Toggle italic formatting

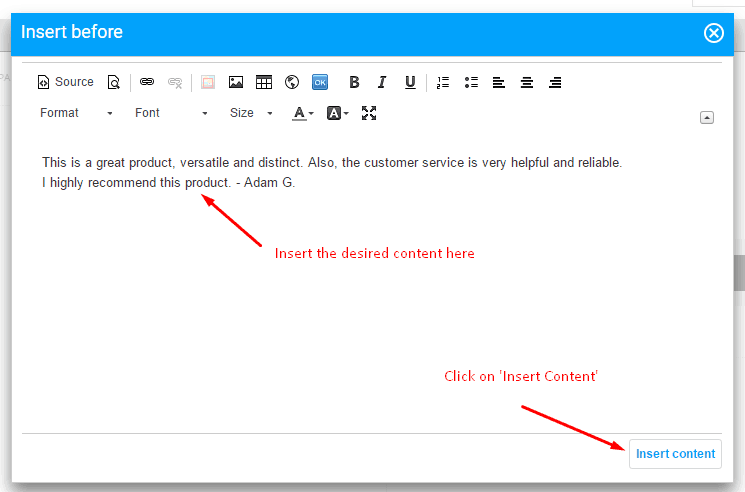point(382,82)
